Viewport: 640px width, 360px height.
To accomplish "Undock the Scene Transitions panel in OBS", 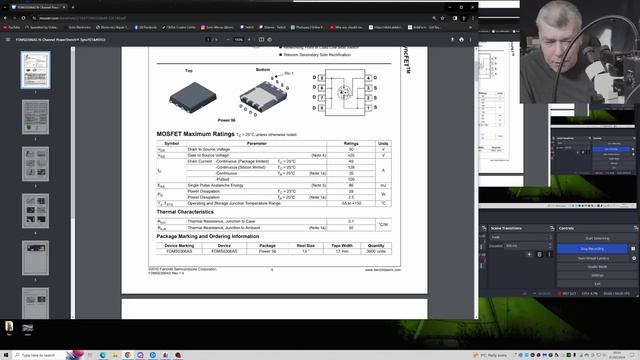I will (x=552, y=228).
